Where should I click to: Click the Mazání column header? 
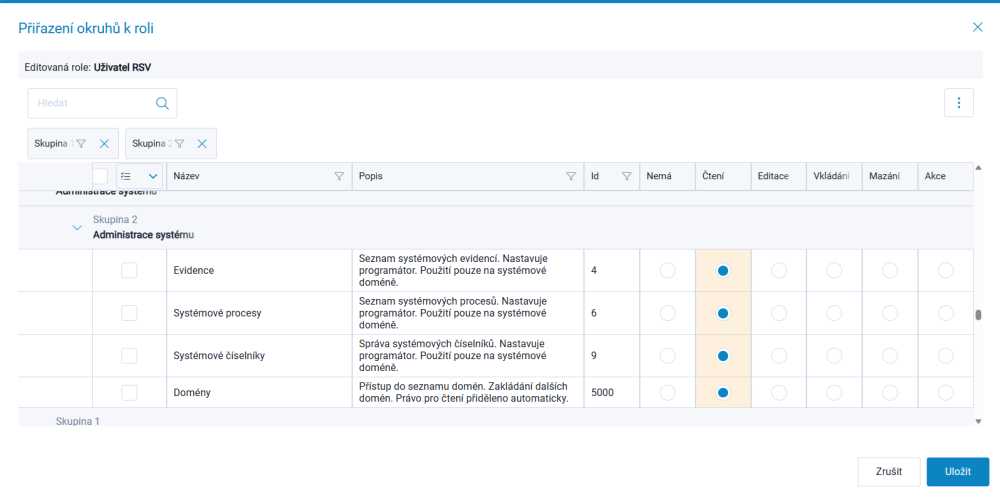tap(890, 177)
